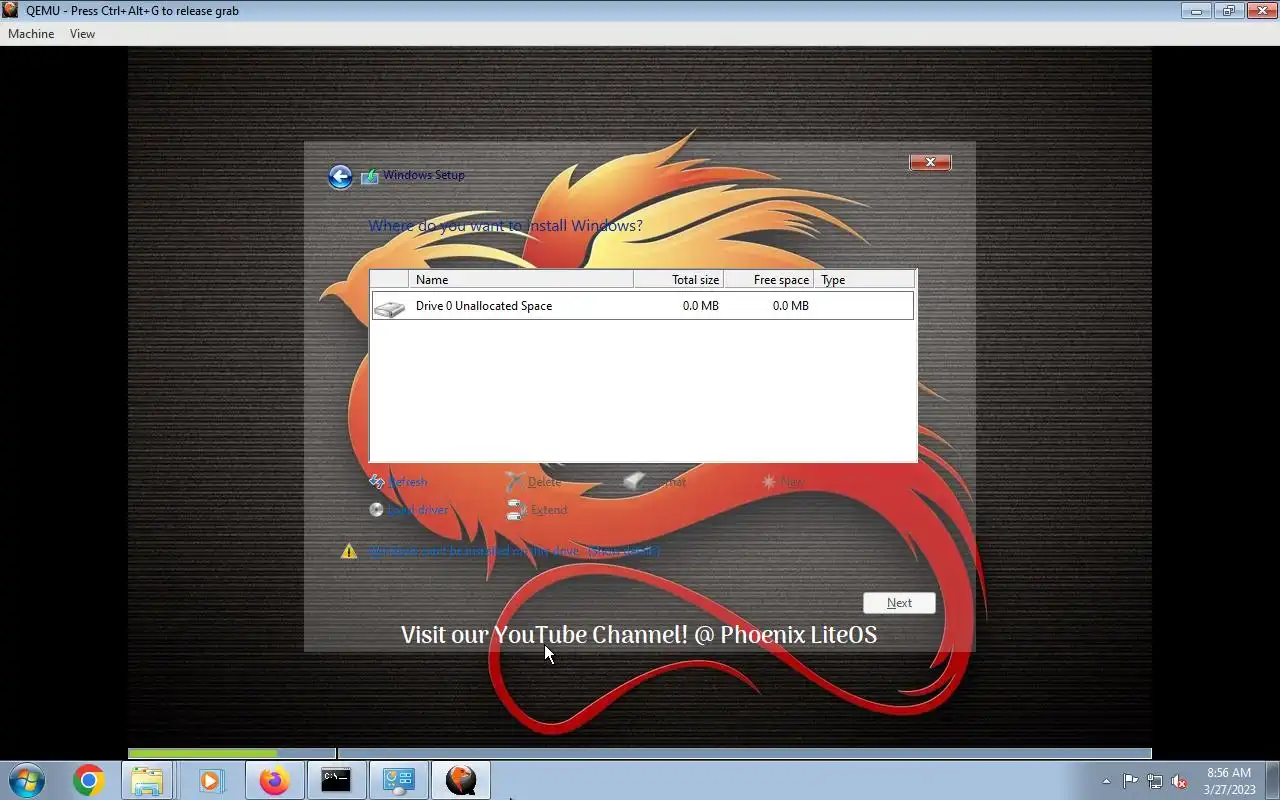Go back with the blue arrow button
This screenshot has width=1280, height=800.
pos(340,177)
